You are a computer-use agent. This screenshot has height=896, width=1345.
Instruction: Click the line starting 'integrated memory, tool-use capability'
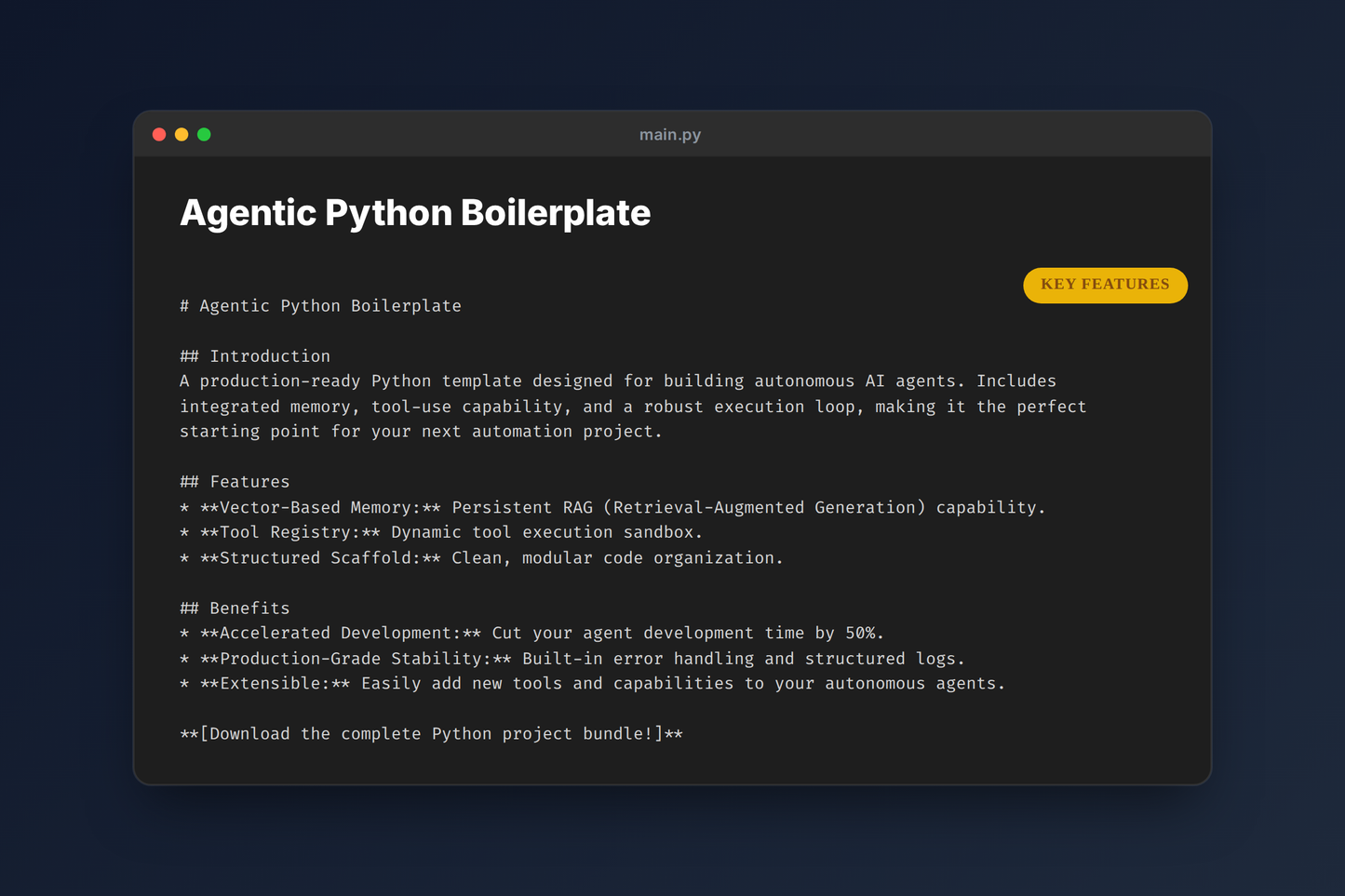633,407
